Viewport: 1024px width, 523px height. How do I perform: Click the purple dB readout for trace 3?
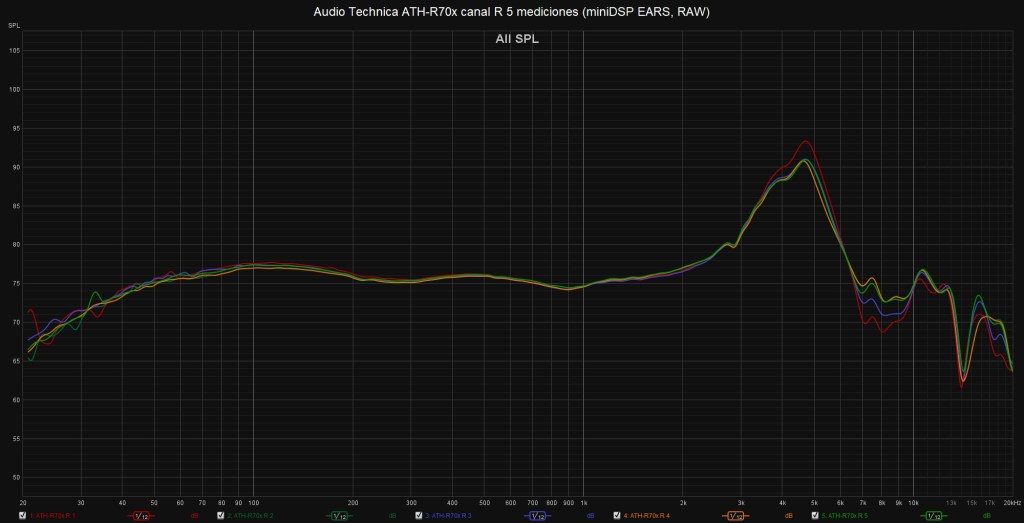click(590, 516)
